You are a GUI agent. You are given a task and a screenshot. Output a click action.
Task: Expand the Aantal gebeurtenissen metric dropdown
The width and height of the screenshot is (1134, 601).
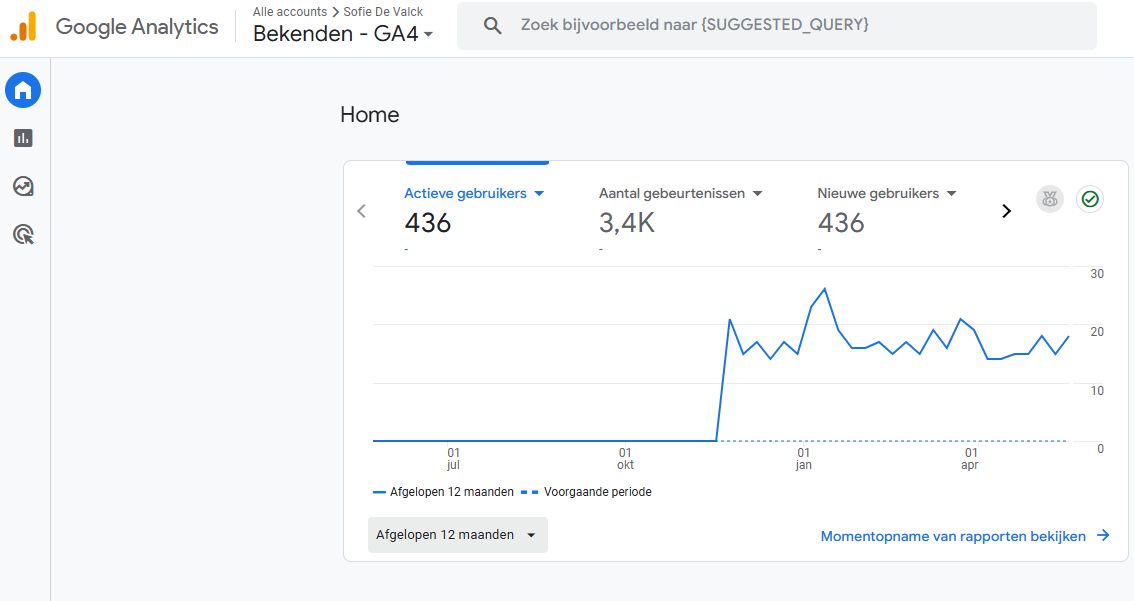pos(757,194)
